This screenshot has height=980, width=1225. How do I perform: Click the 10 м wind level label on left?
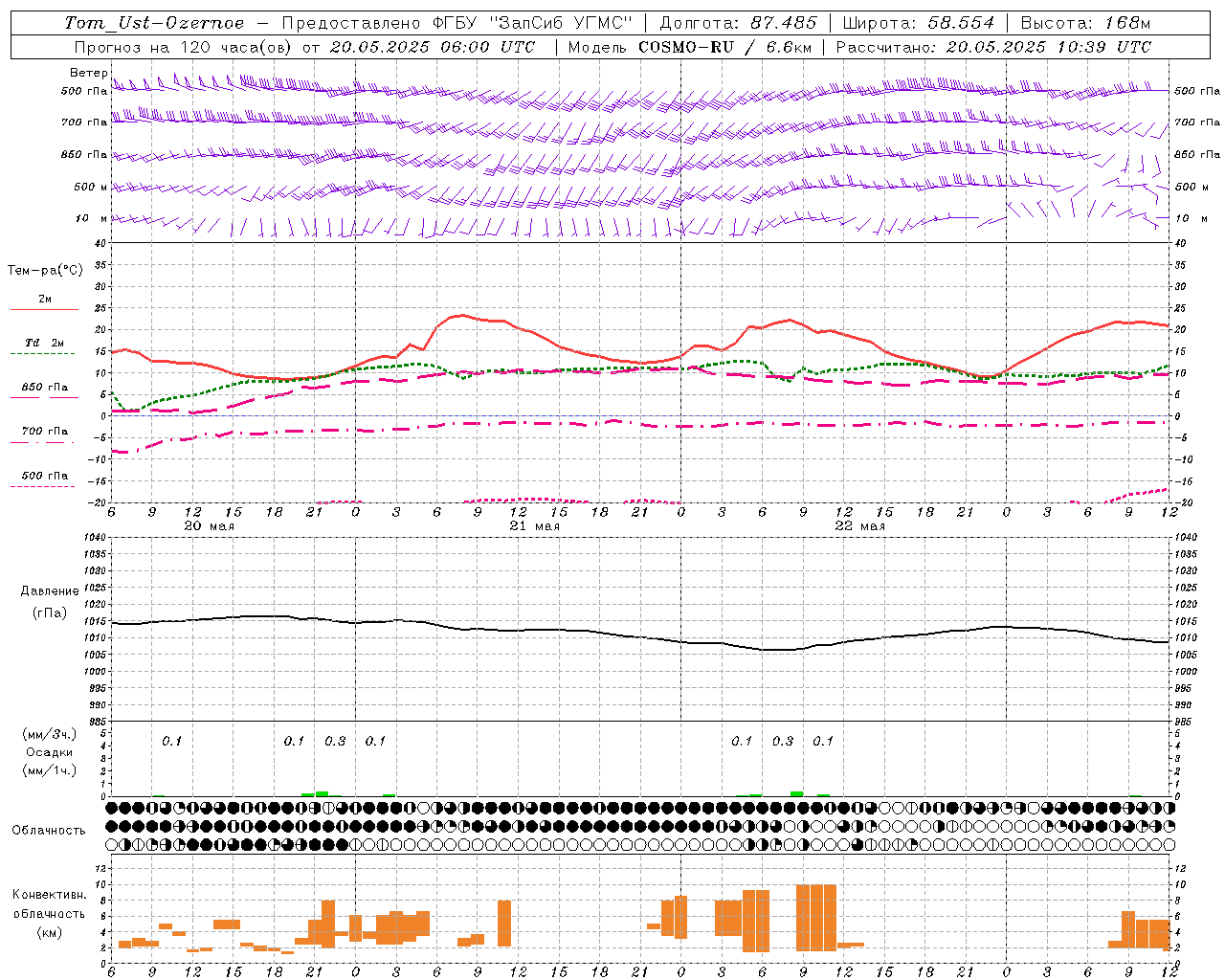pos(91,219)
